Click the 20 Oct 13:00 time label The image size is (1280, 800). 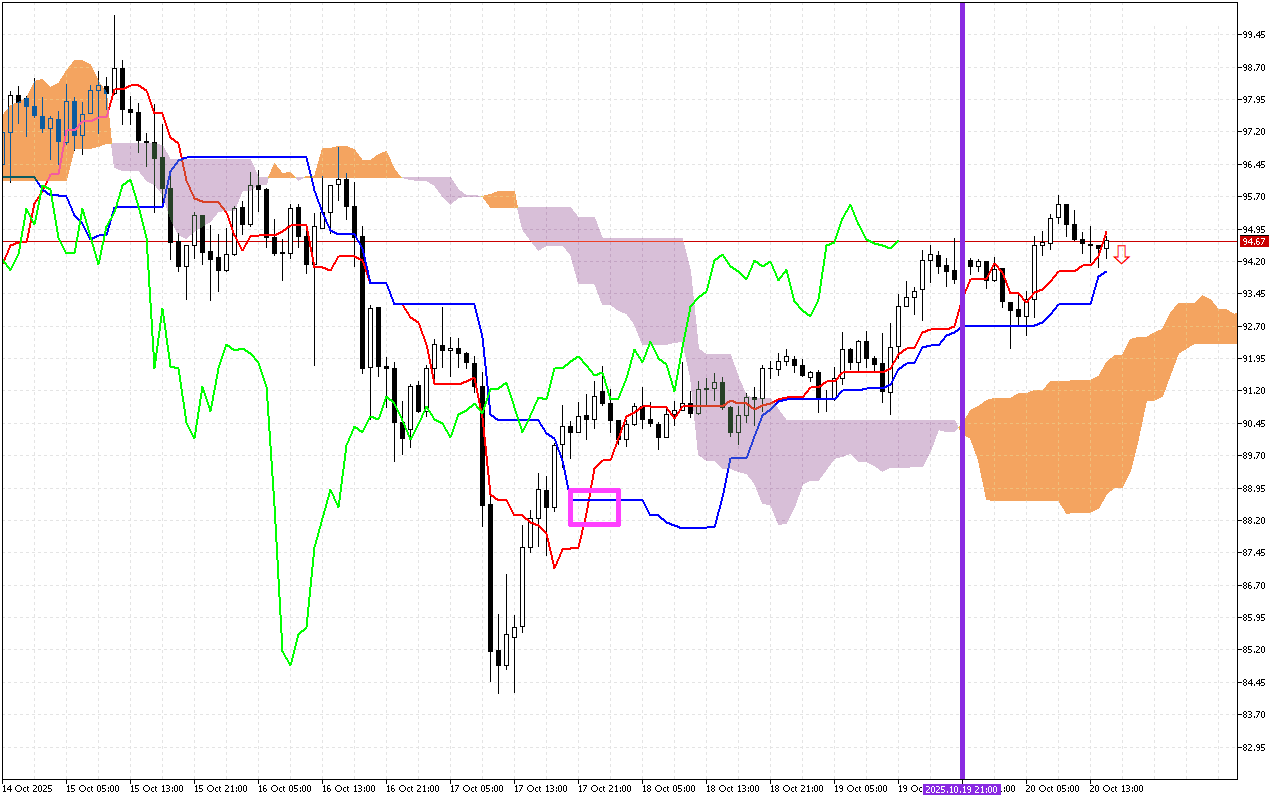click(x=1116, y=788)
